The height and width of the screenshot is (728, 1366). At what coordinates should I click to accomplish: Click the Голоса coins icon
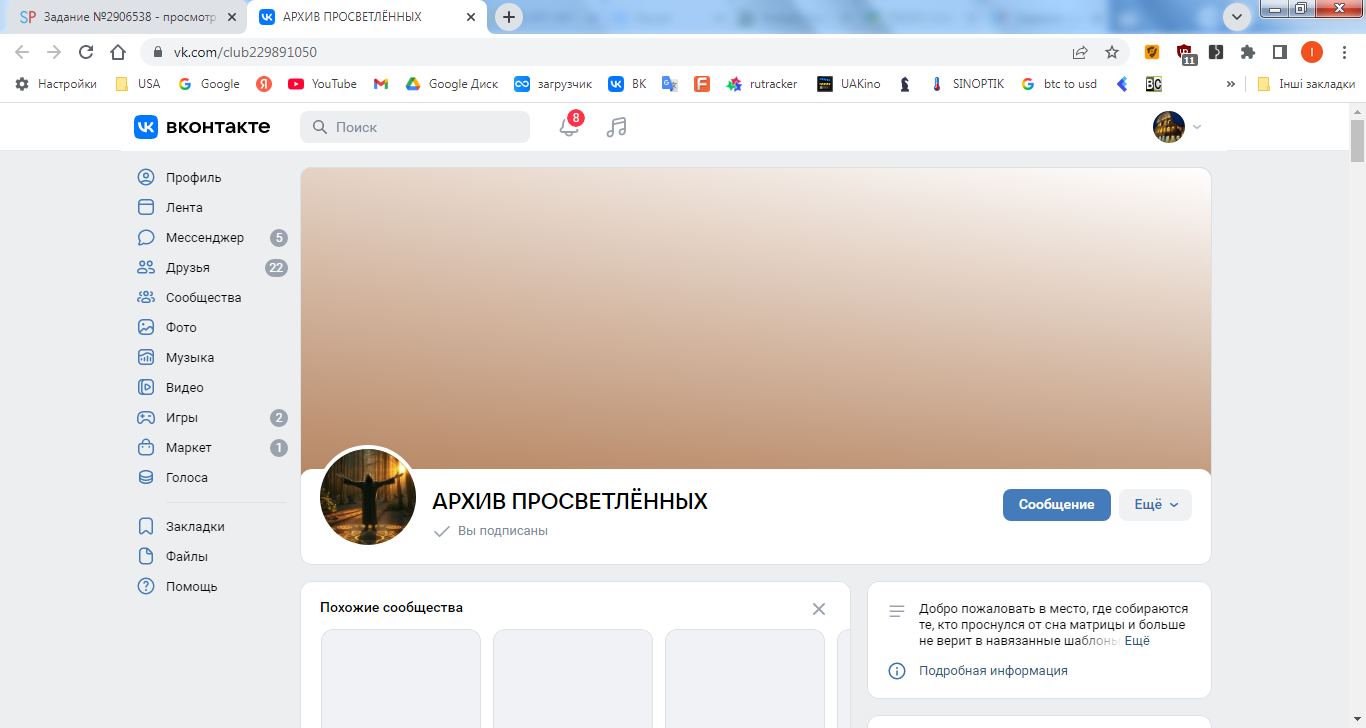146,478
